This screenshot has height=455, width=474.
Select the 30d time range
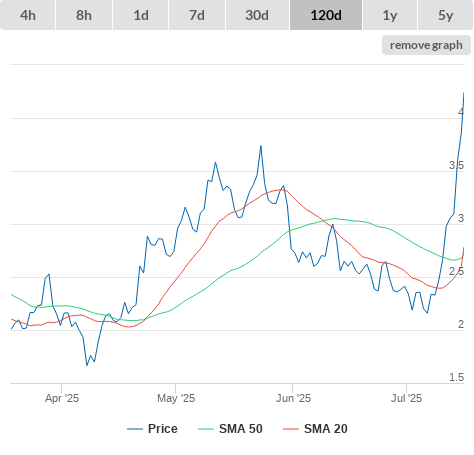pyautogui.click(x=257, y=15)
